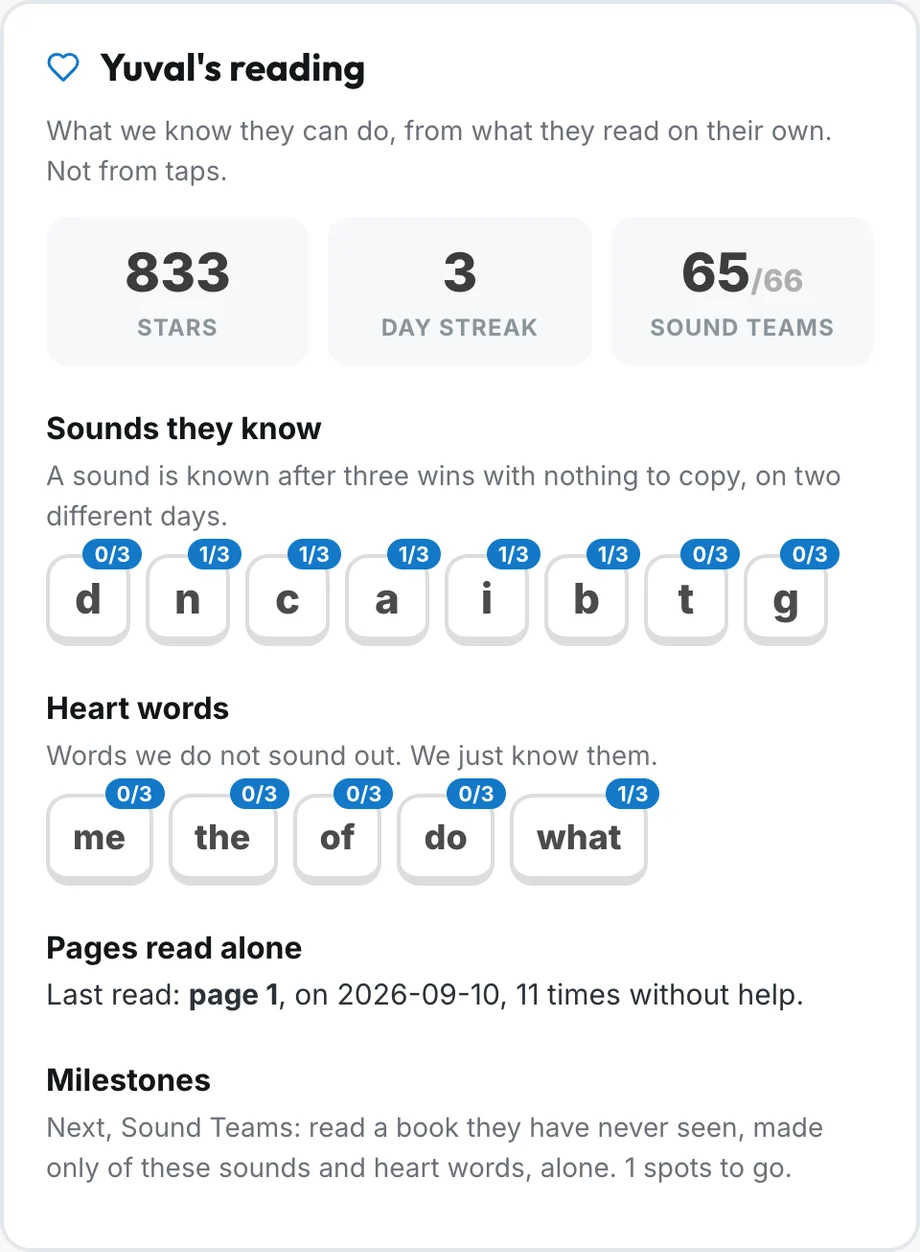Select the 'g' sound tile
Image resolution: width=920 pixels, height=1252 pixels.
point(786,600)
